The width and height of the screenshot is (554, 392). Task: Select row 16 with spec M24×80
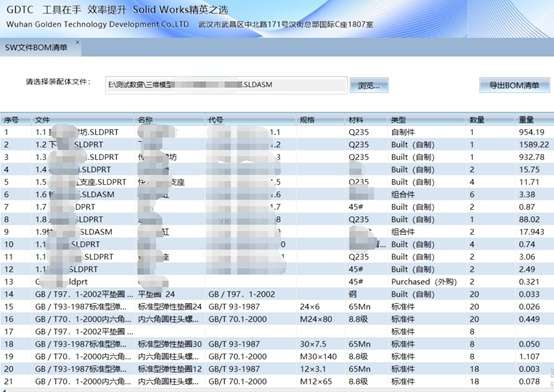277,319
